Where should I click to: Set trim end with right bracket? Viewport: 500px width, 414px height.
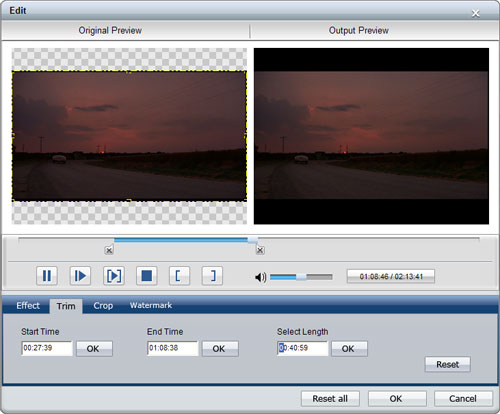[x=212, y=276]
